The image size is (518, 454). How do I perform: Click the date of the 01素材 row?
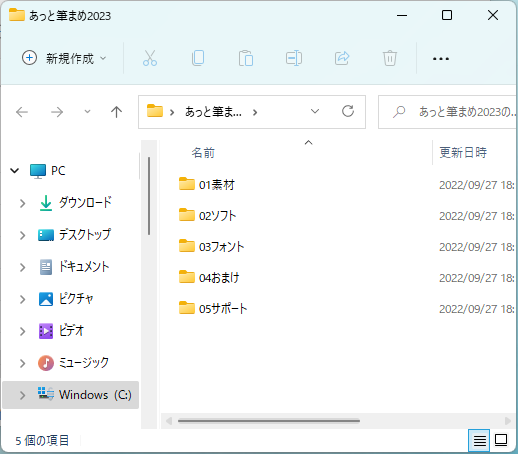point(477,185)
